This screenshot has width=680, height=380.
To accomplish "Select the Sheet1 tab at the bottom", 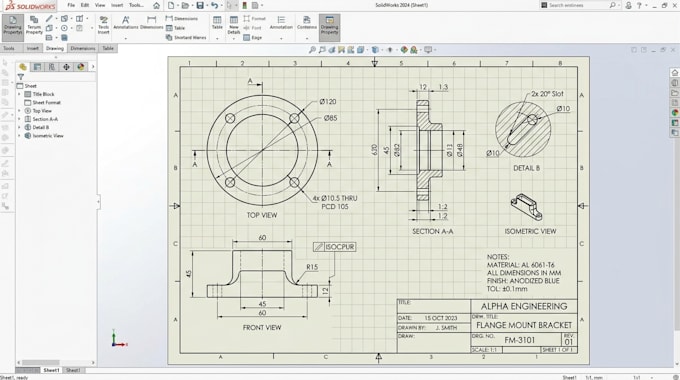I will [51, 370].
